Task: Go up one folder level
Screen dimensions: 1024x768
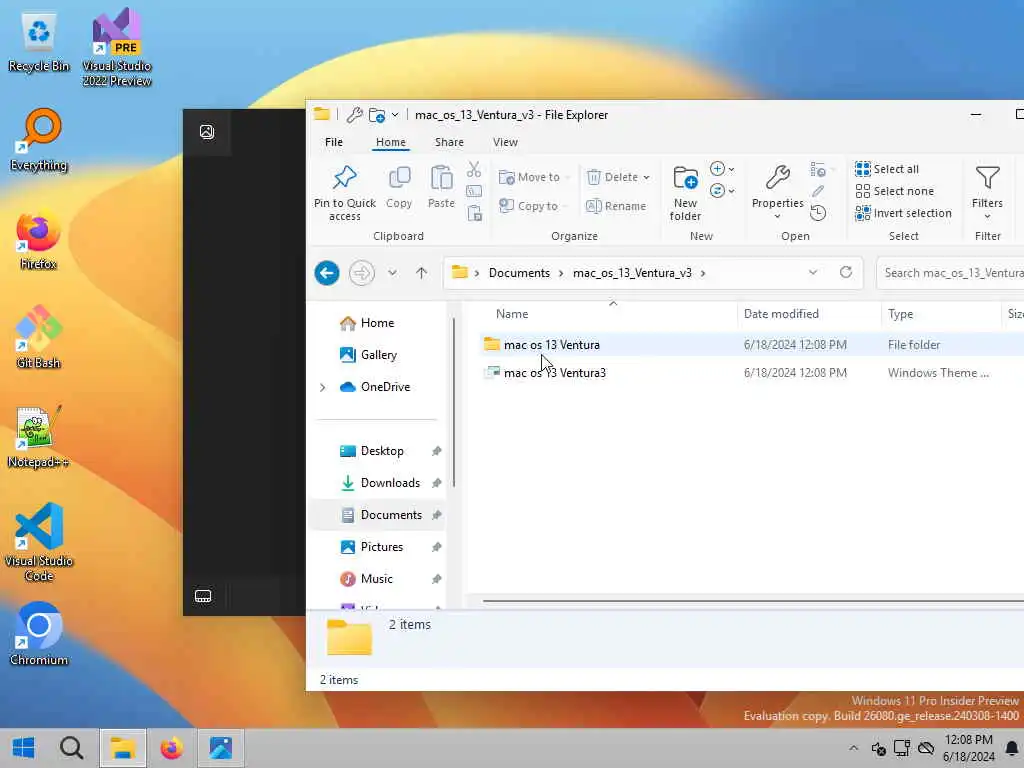Action: point(422,273)
